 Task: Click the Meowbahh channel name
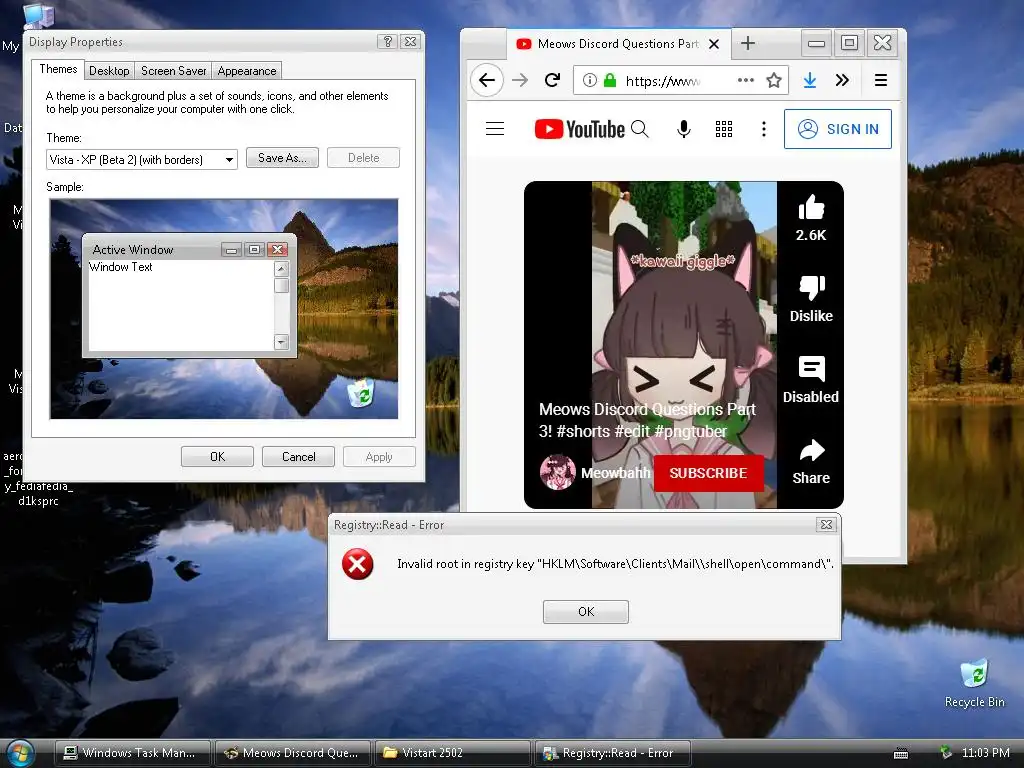(x=615, y=473)
